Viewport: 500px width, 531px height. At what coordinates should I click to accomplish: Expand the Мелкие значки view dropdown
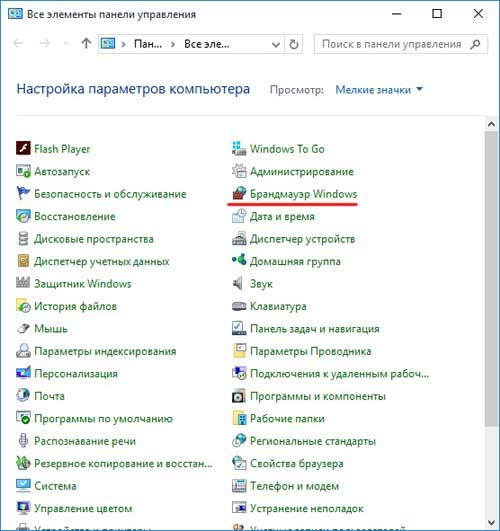[x=379, y=90]
